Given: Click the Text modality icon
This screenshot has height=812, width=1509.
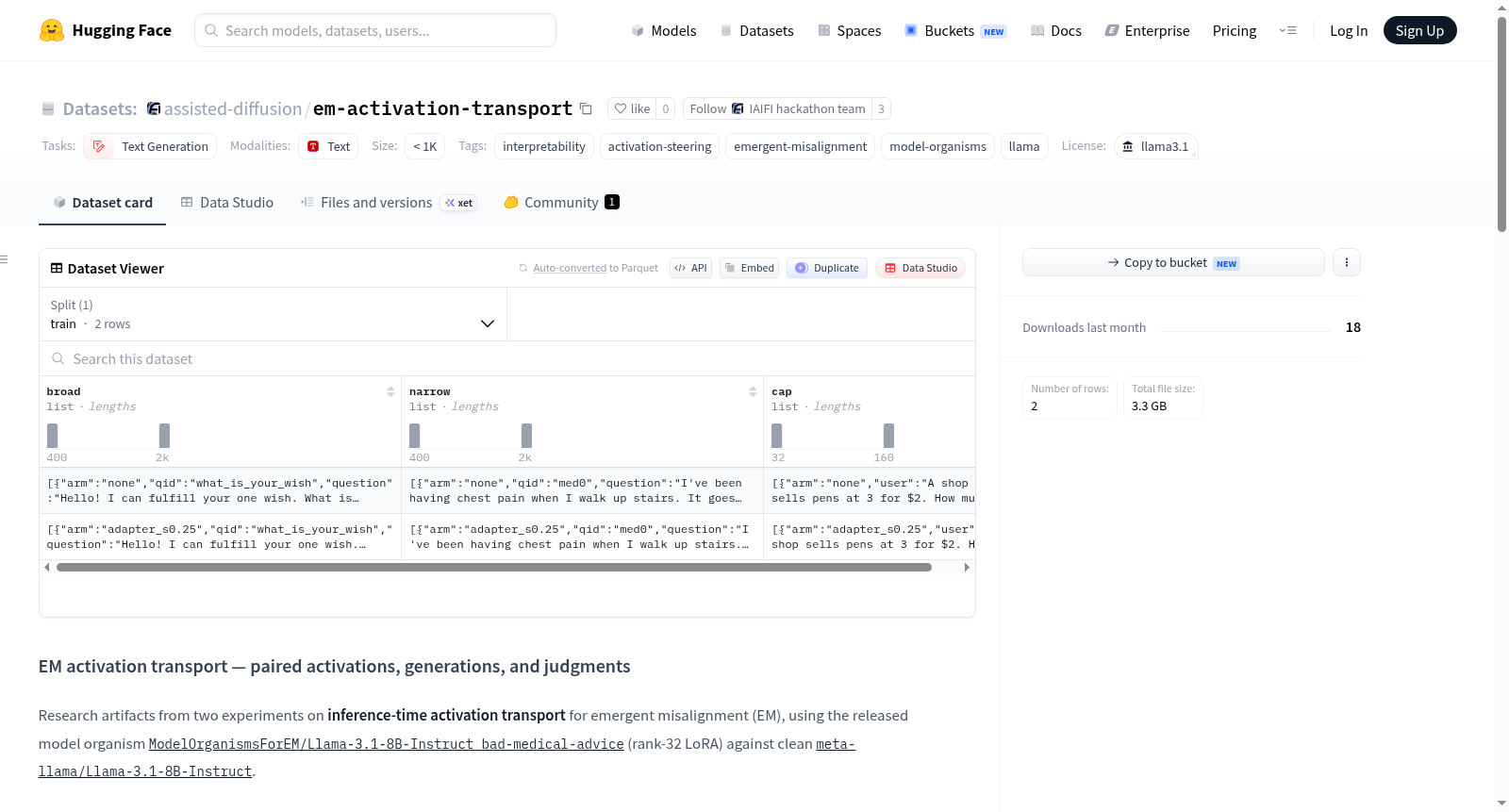Looking at the screenshot, I should (x=313, y=146).
